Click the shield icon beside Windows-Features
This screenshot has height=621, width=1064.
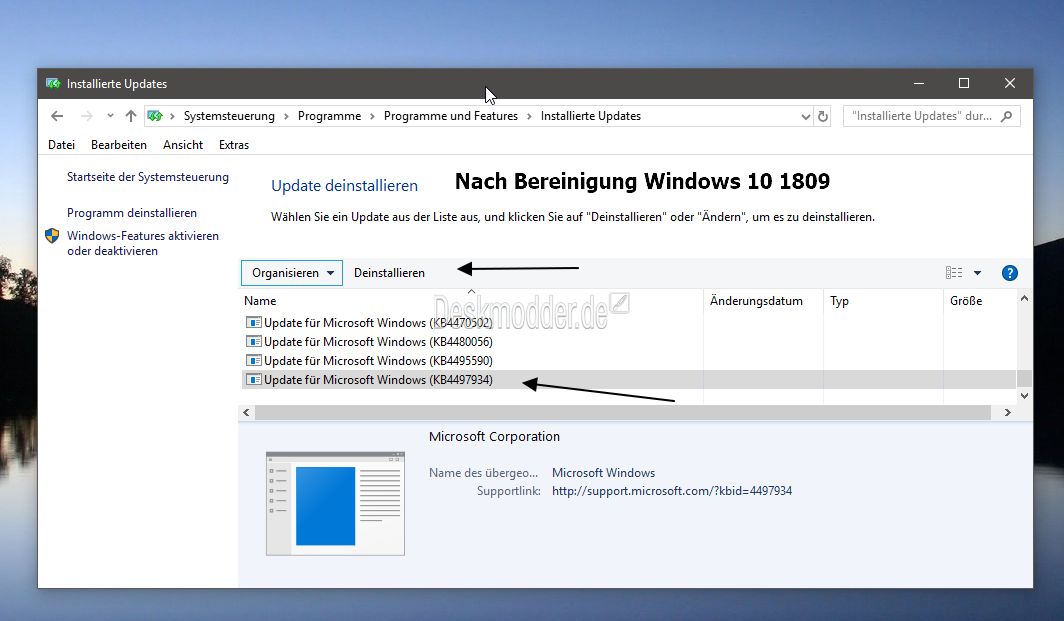(52, 236)
